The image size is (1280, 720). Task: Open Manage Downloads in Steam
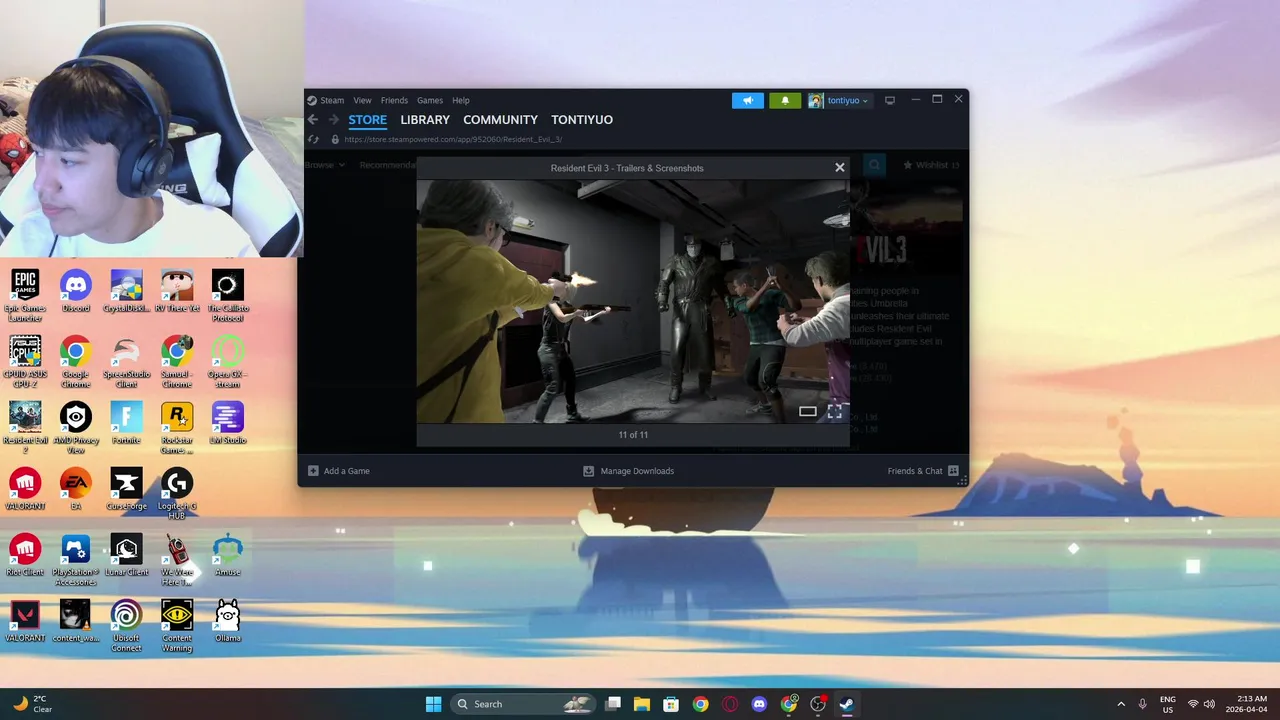point(629,471)
